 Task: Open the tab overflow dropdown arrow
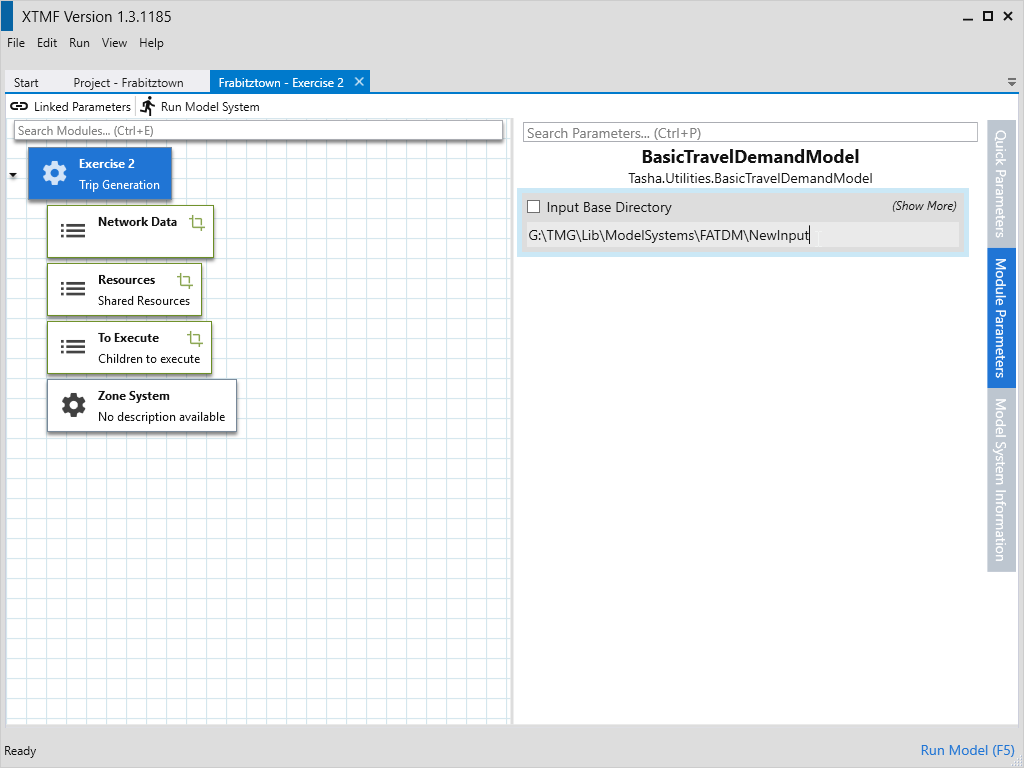1012,82
